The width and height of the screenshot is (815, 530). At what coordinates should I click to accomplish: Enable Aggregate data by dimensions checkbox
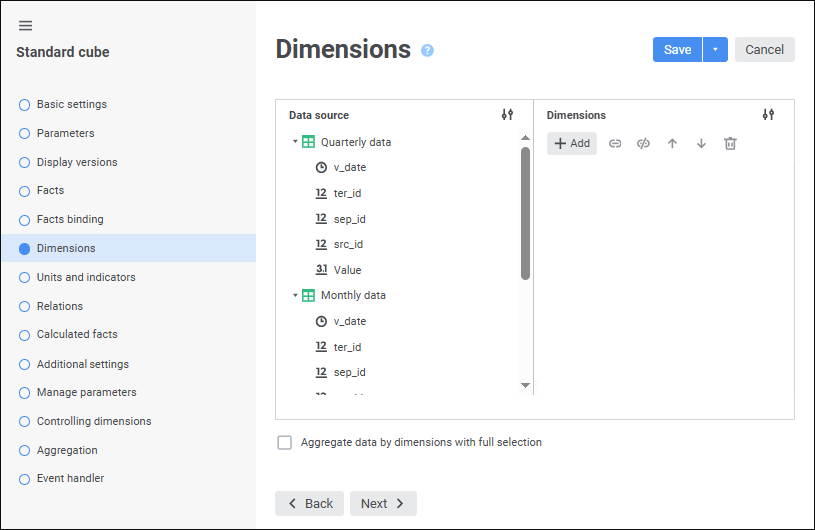285,443
